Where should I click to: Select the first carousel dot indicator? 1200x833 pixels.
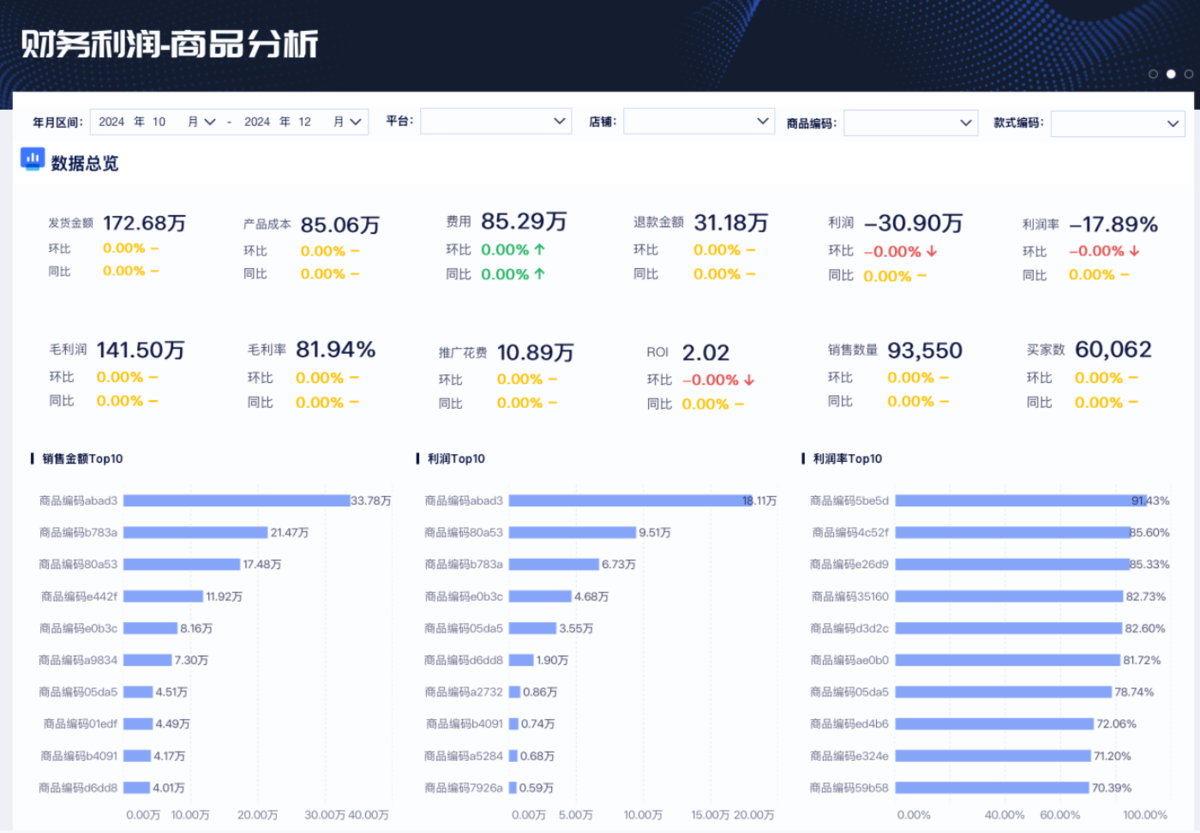pos(1153,74)
